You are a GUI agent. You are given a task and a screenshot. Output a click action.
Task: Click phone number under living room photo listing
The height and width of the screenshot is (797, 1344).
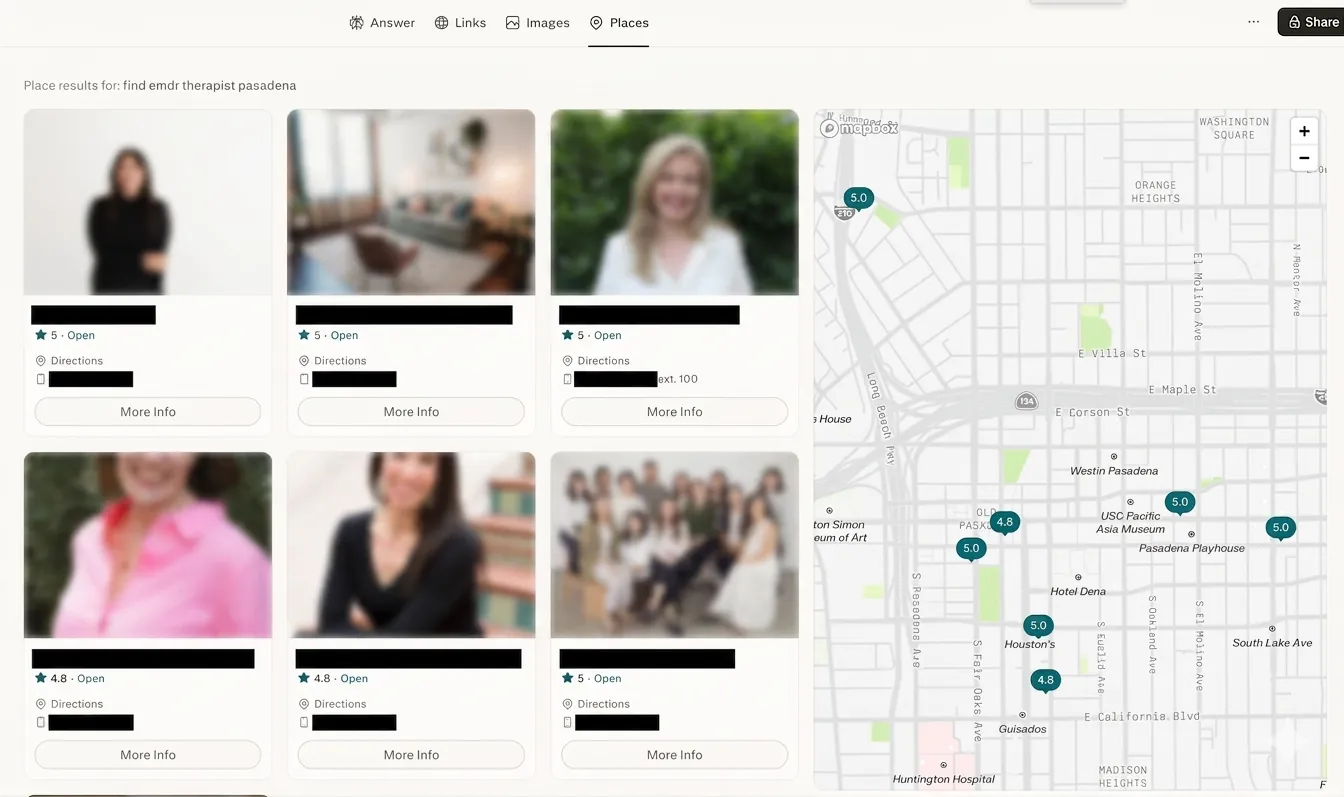click(354, 379)
